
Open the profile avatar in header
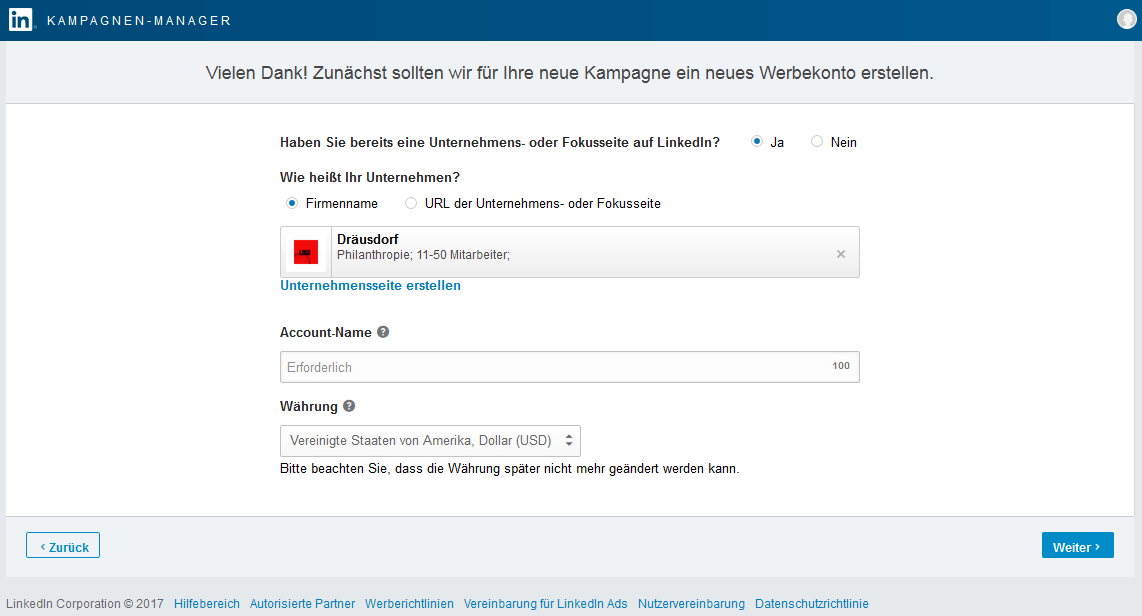coord(1127,19)
